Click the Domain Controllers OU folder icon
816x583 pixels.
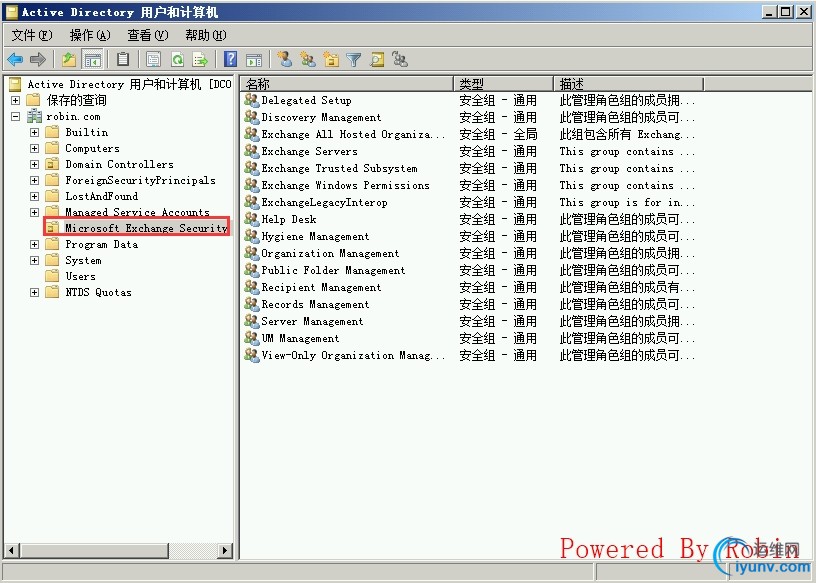tap(52, 164)
